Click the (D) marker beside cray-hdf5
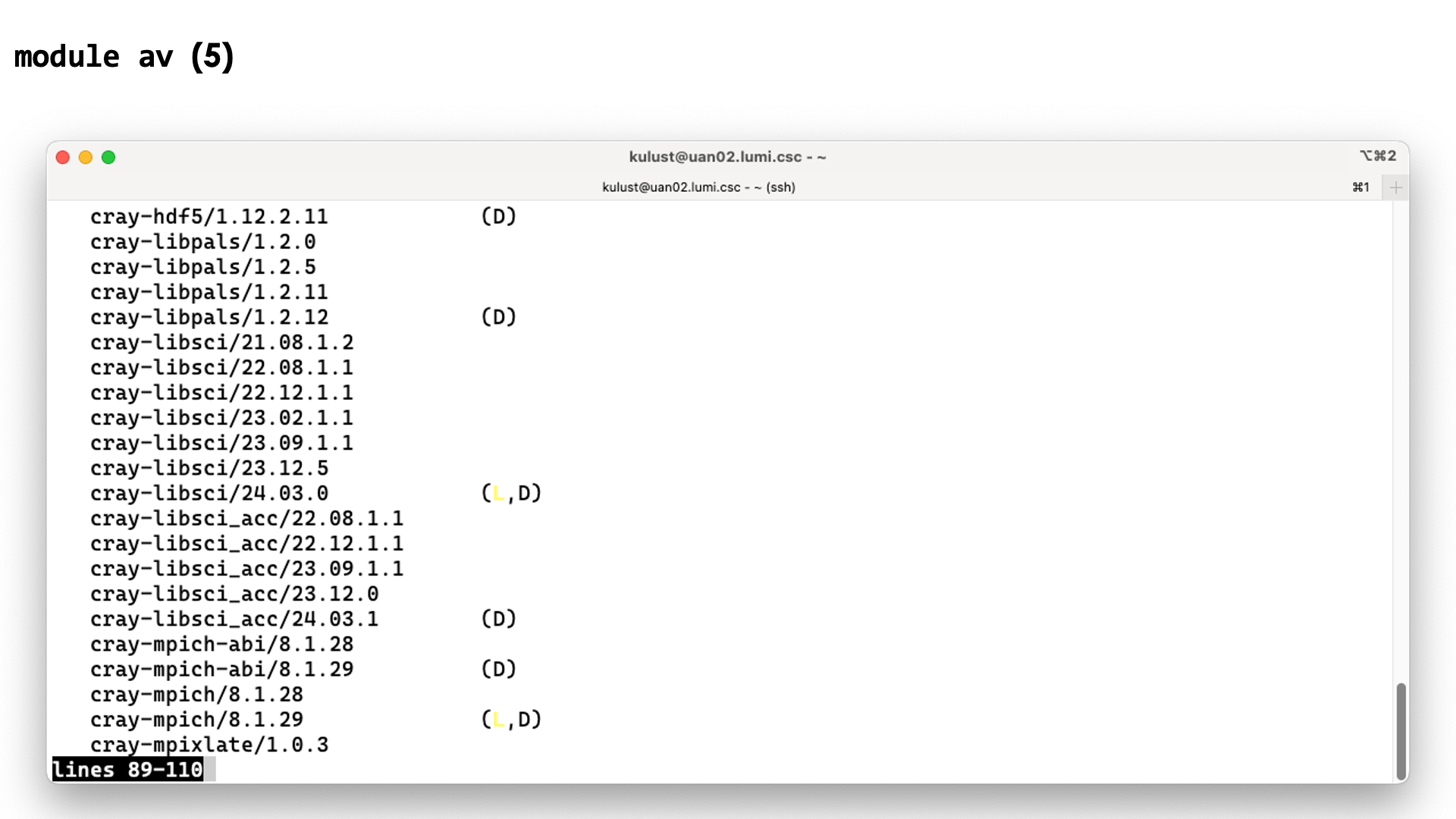 [499, 217]
